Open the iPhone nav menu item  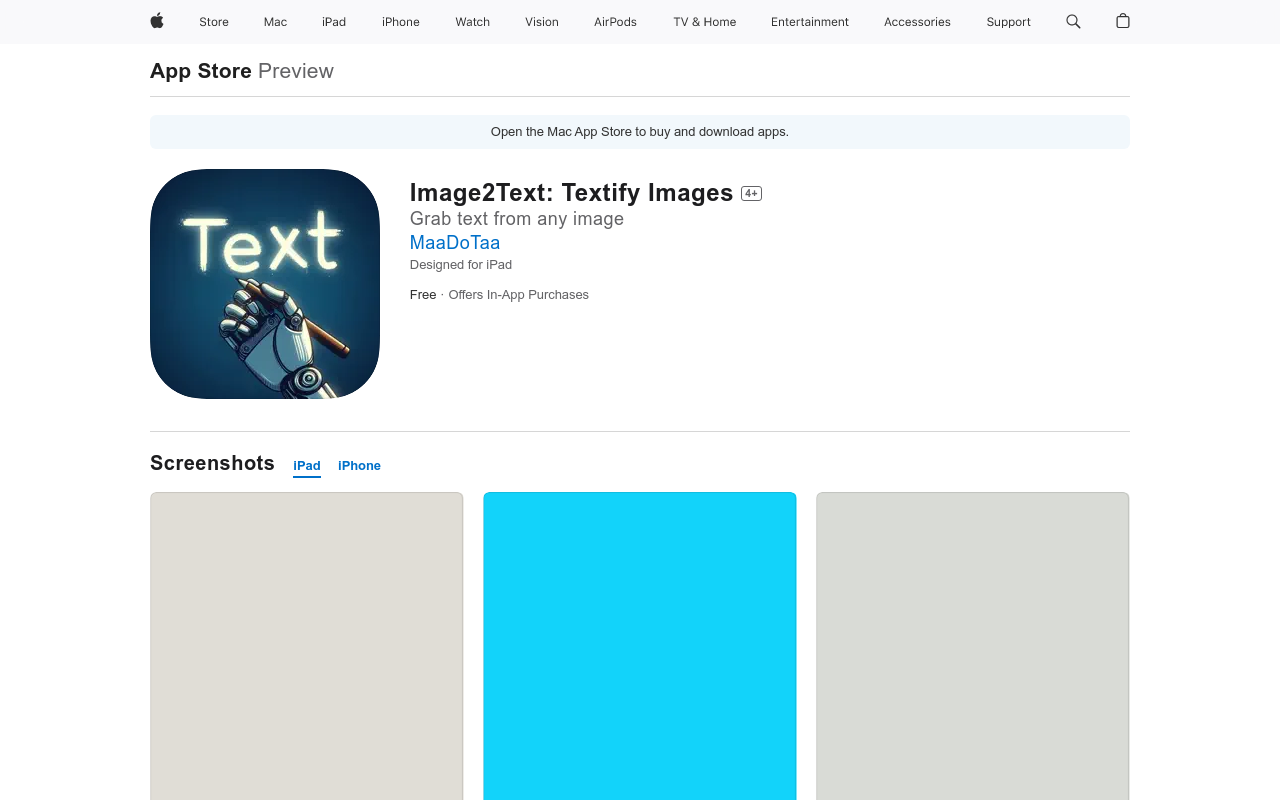(401, 22)
